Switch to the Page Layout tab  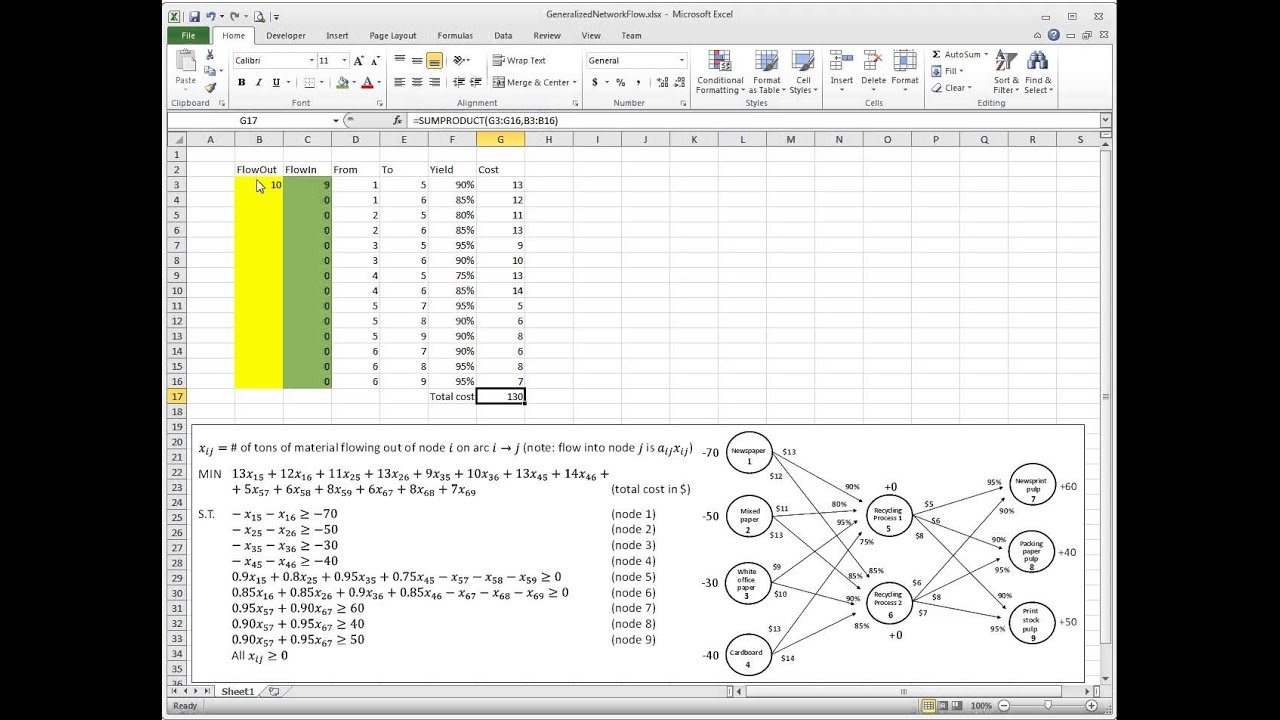tap(393, 36)
